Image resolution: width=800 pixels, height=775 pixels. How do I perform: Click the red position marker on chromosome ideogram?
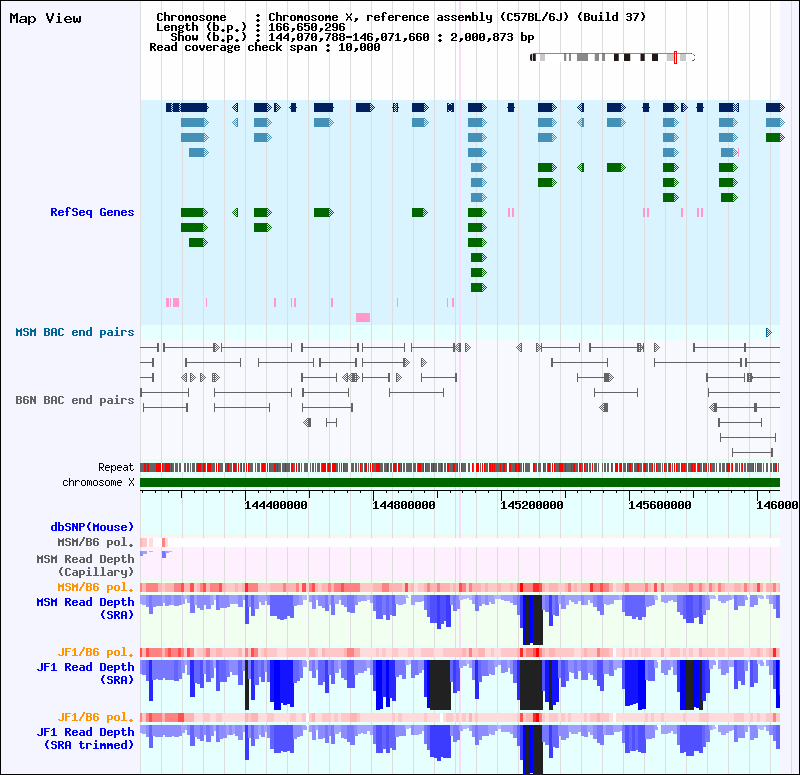click(675, 58)
